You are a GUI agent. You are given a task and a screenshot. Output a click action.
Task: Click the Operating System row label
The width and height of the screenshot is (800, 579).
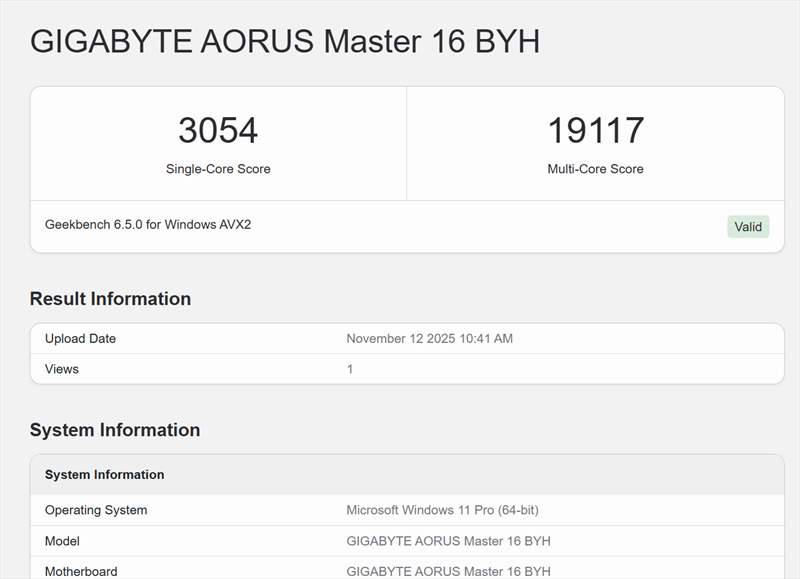[x=96, y=510]
